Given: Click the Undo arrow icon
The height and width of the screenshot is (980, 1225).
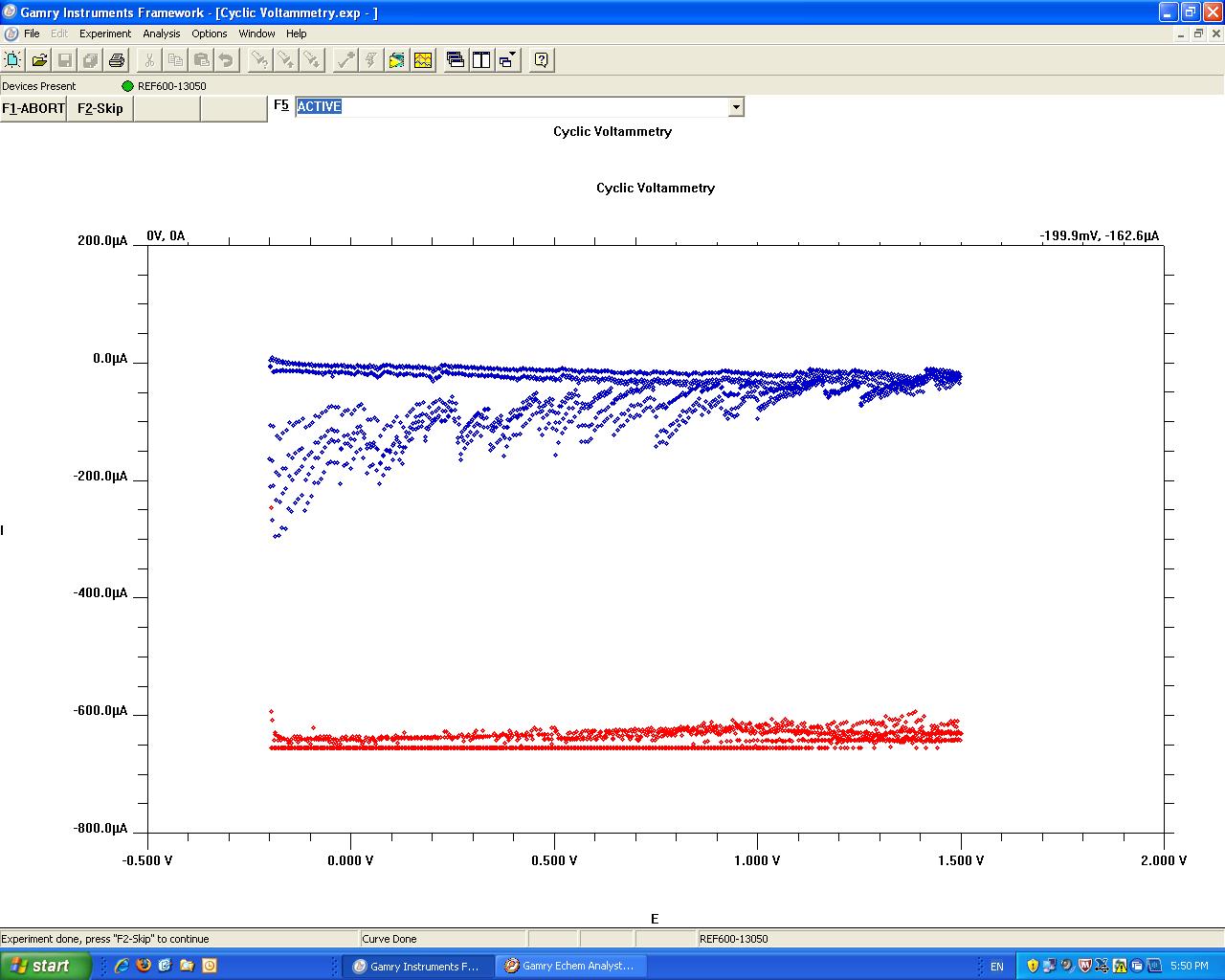Looking at the screenshot, I should tap(227, 60).
